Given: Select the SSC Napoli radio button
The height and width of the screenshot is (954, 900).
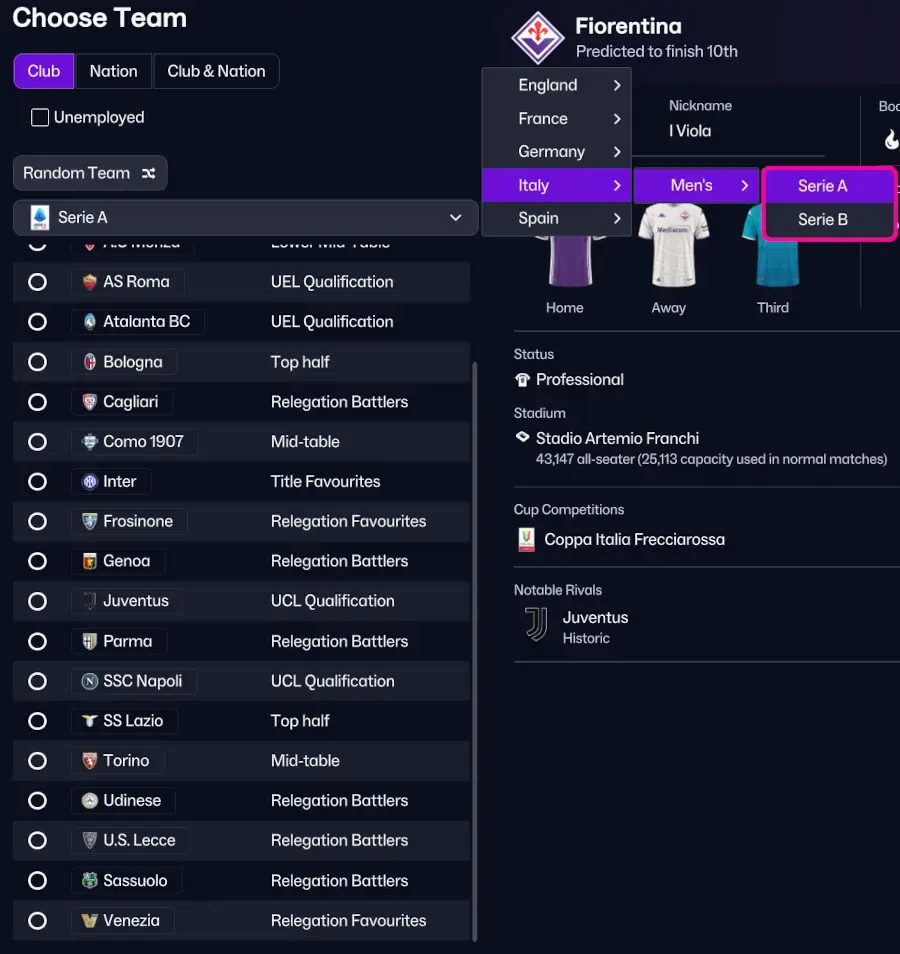Looking at the screenshot, I should tap(38, 681).
